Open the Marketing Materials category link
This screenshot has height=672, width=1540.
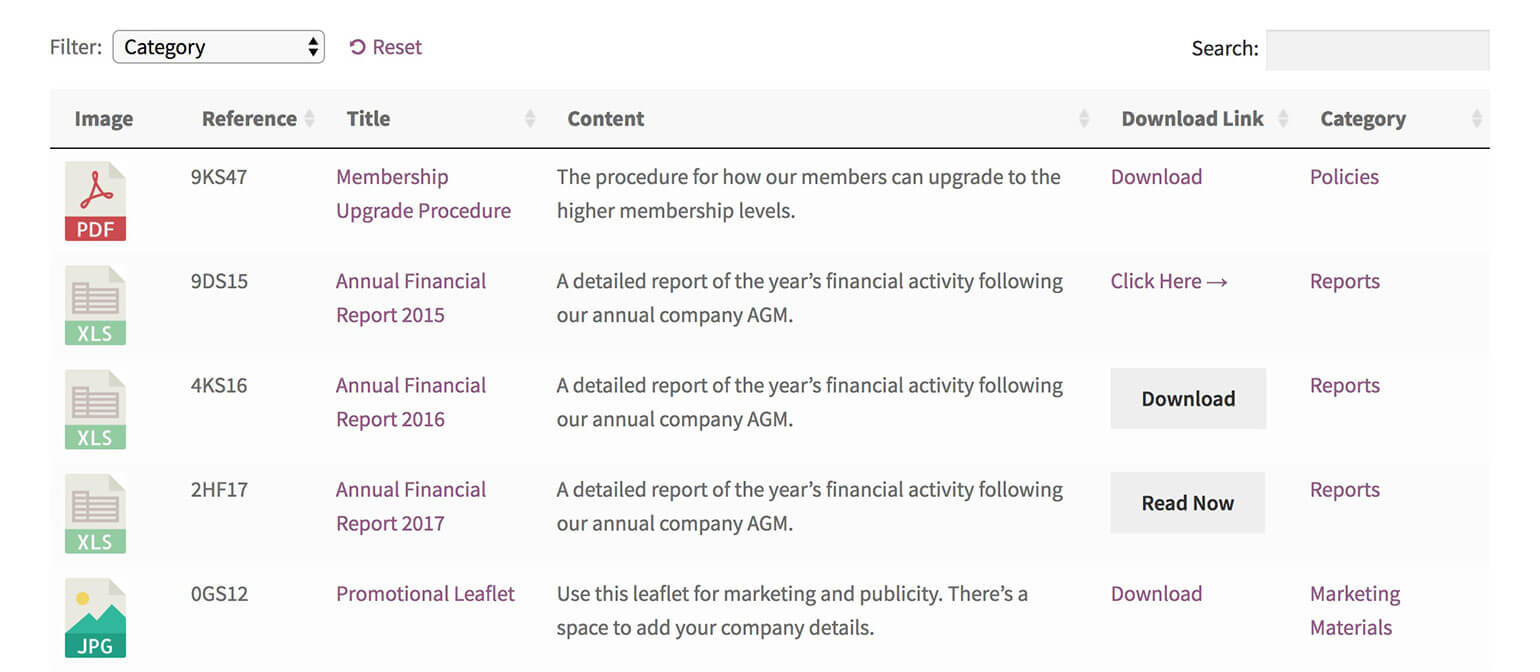(x=1355, y=611)
